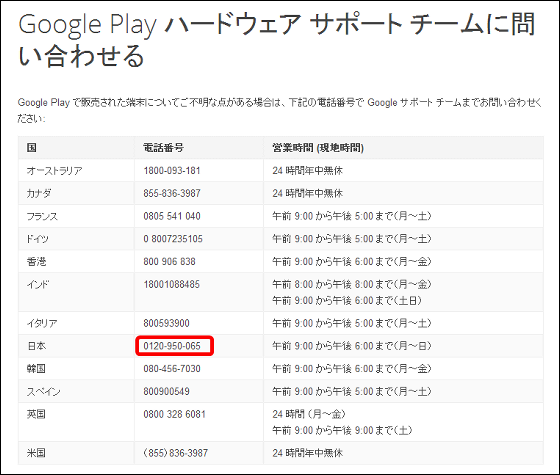Click highlighted Japan number 0120-950-065
Screen dimensions: 560x475
pyautogui.click(x=172, y=346)
